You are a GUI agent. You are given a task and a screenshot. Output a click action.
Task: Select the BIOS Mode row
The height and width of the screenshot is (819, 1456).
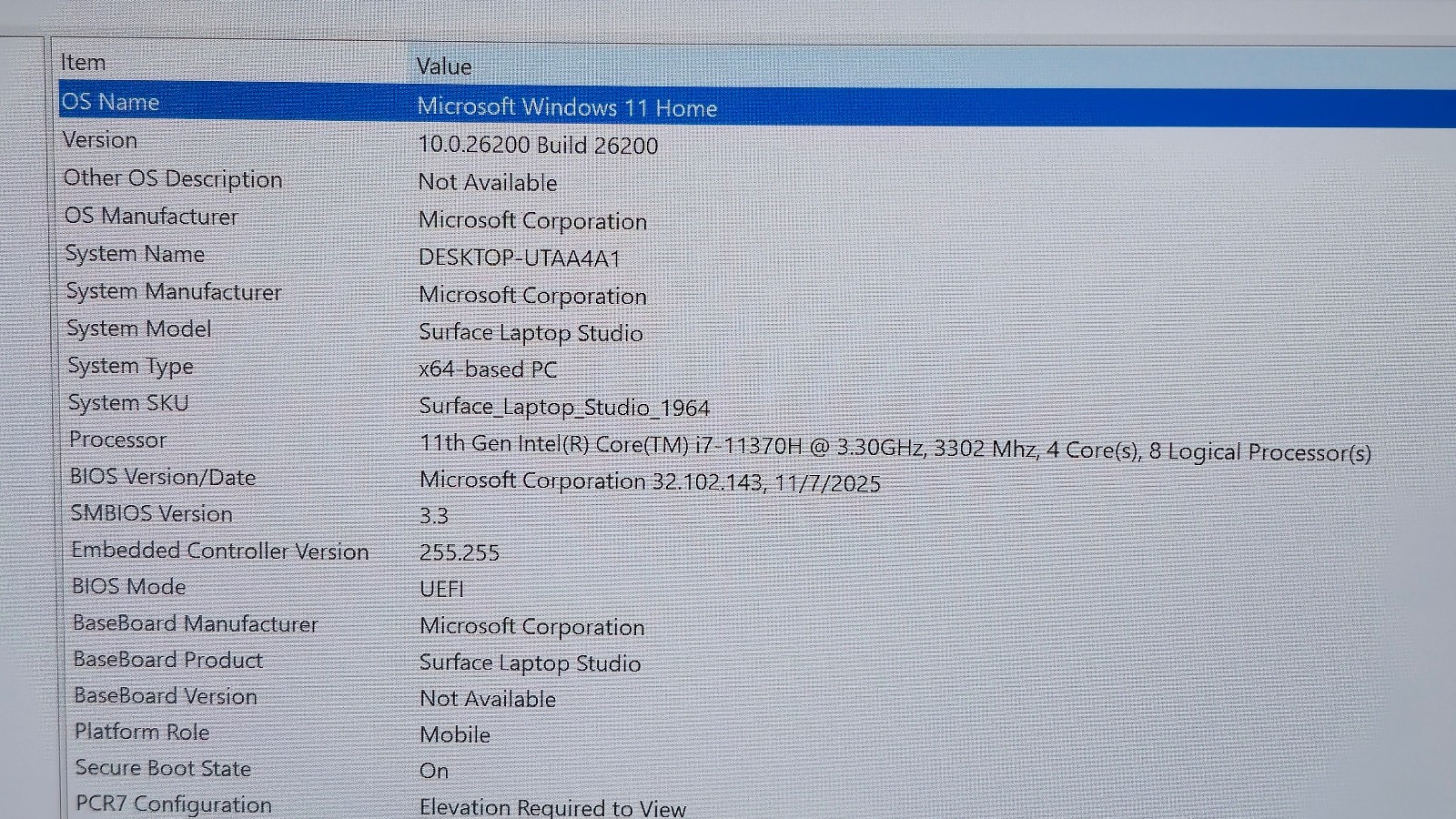(129, 587)
